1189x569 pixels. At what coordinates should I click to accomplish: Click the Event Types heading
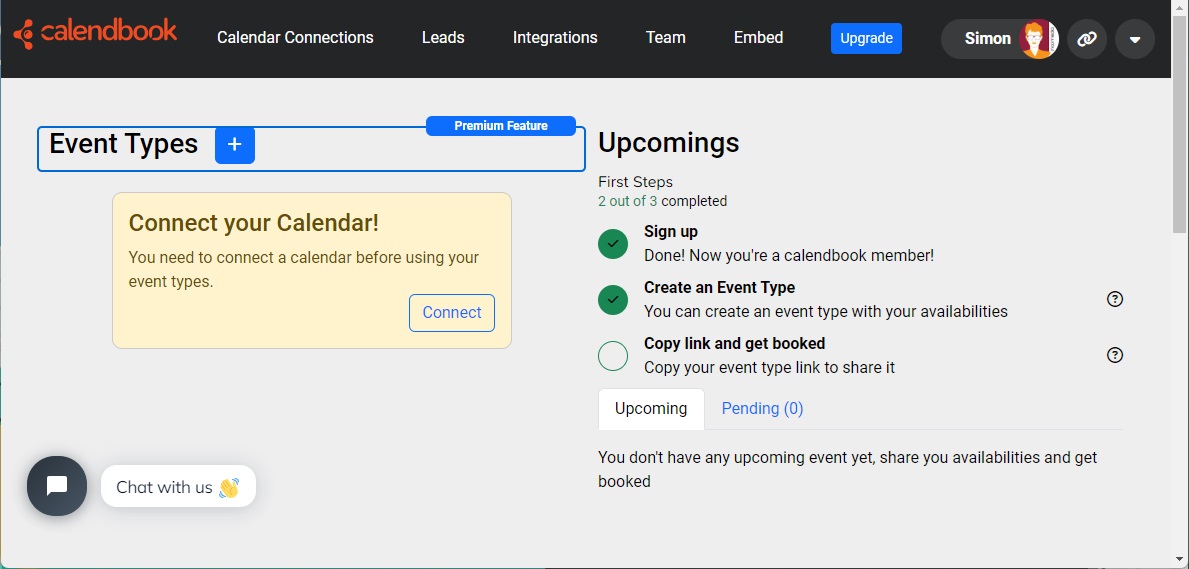pyautogui.click(x=124, y=144)
